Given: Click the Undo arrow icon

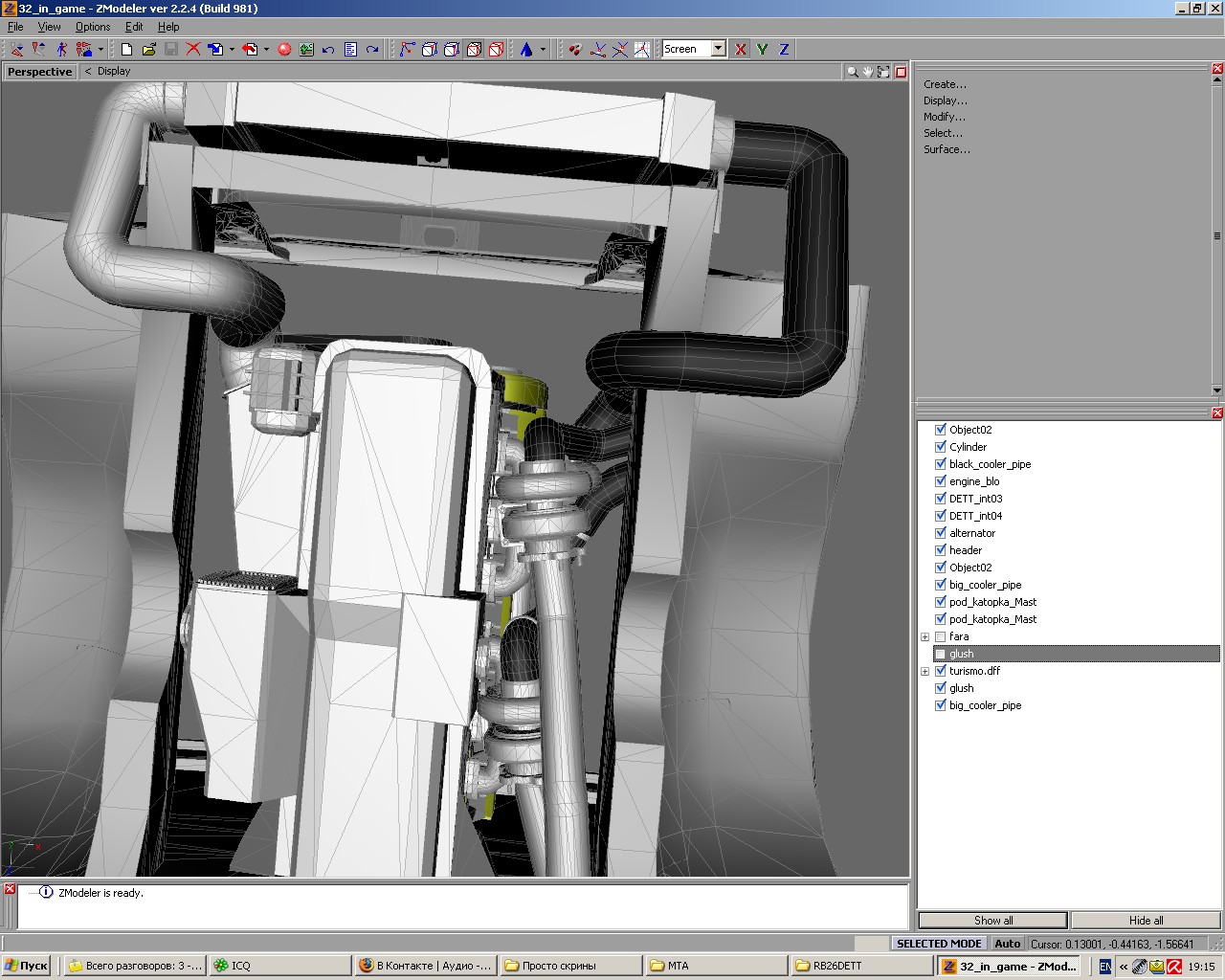Looking at the screenshot, I should click(x=328, y=49).
